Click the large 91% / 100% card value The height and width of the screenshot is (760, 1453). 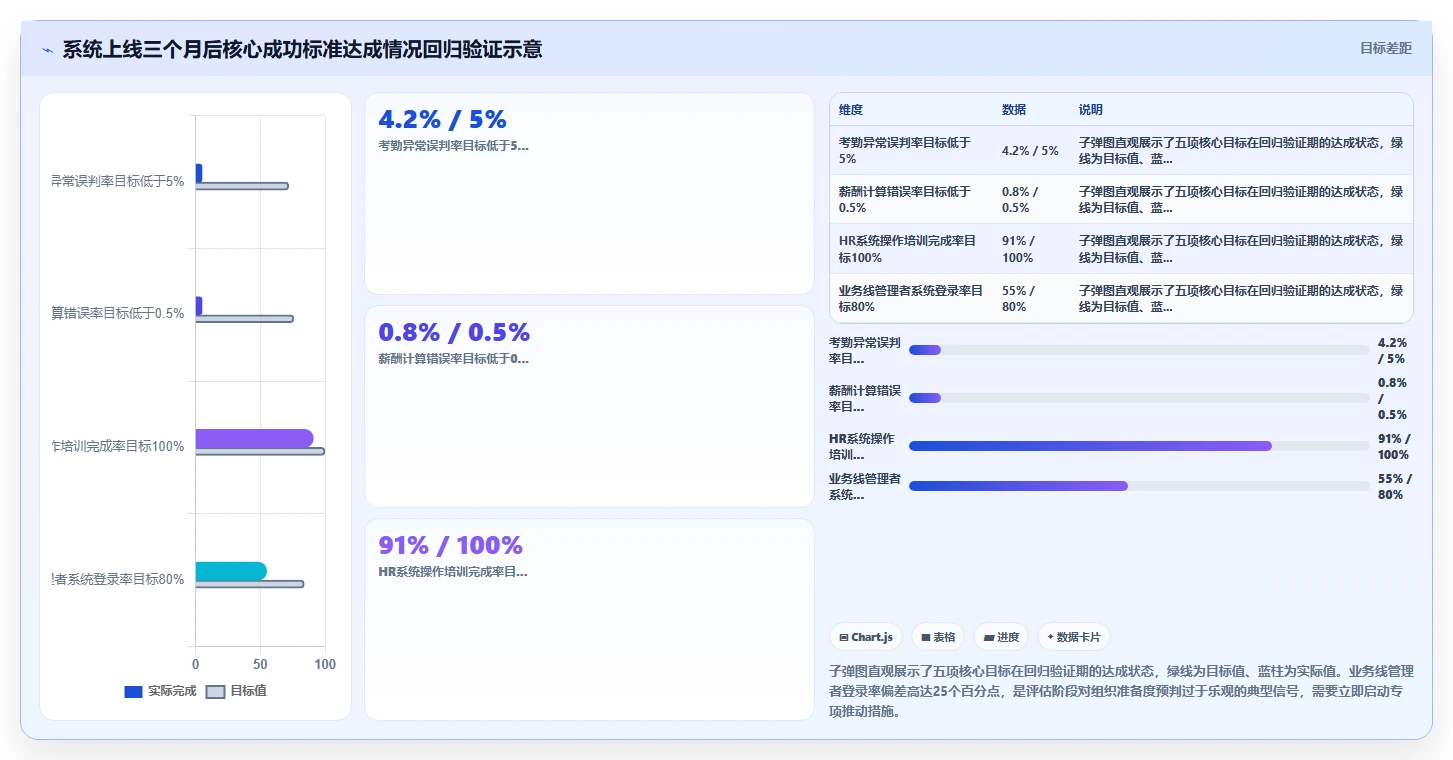click(x=450, y=545)
